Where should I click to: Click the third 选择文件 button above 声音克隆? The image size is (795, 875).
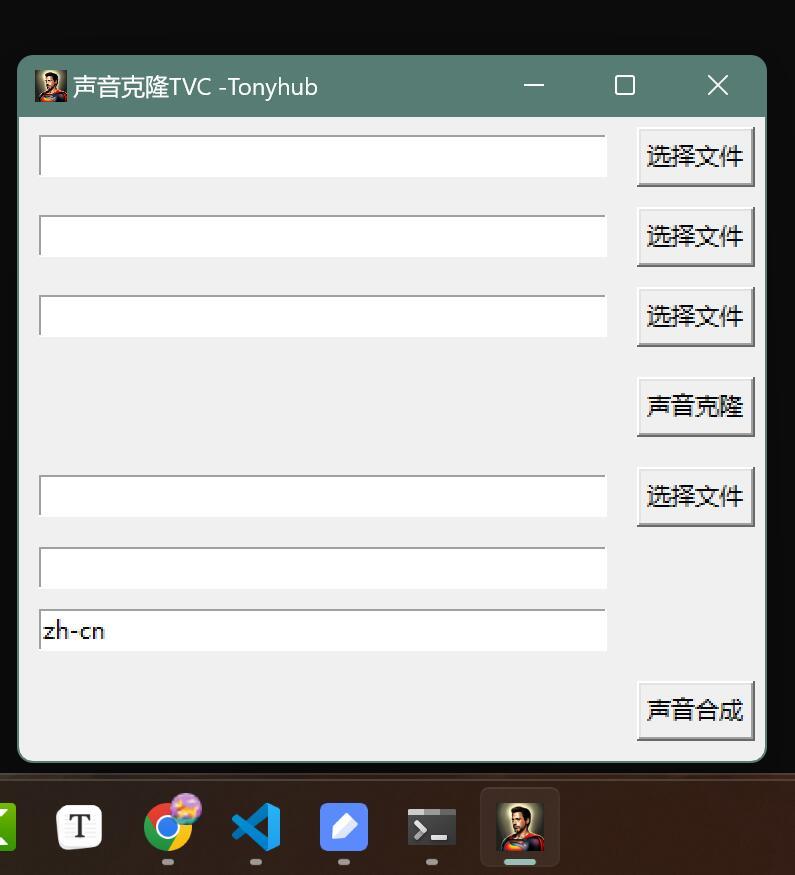coord(695,317)
